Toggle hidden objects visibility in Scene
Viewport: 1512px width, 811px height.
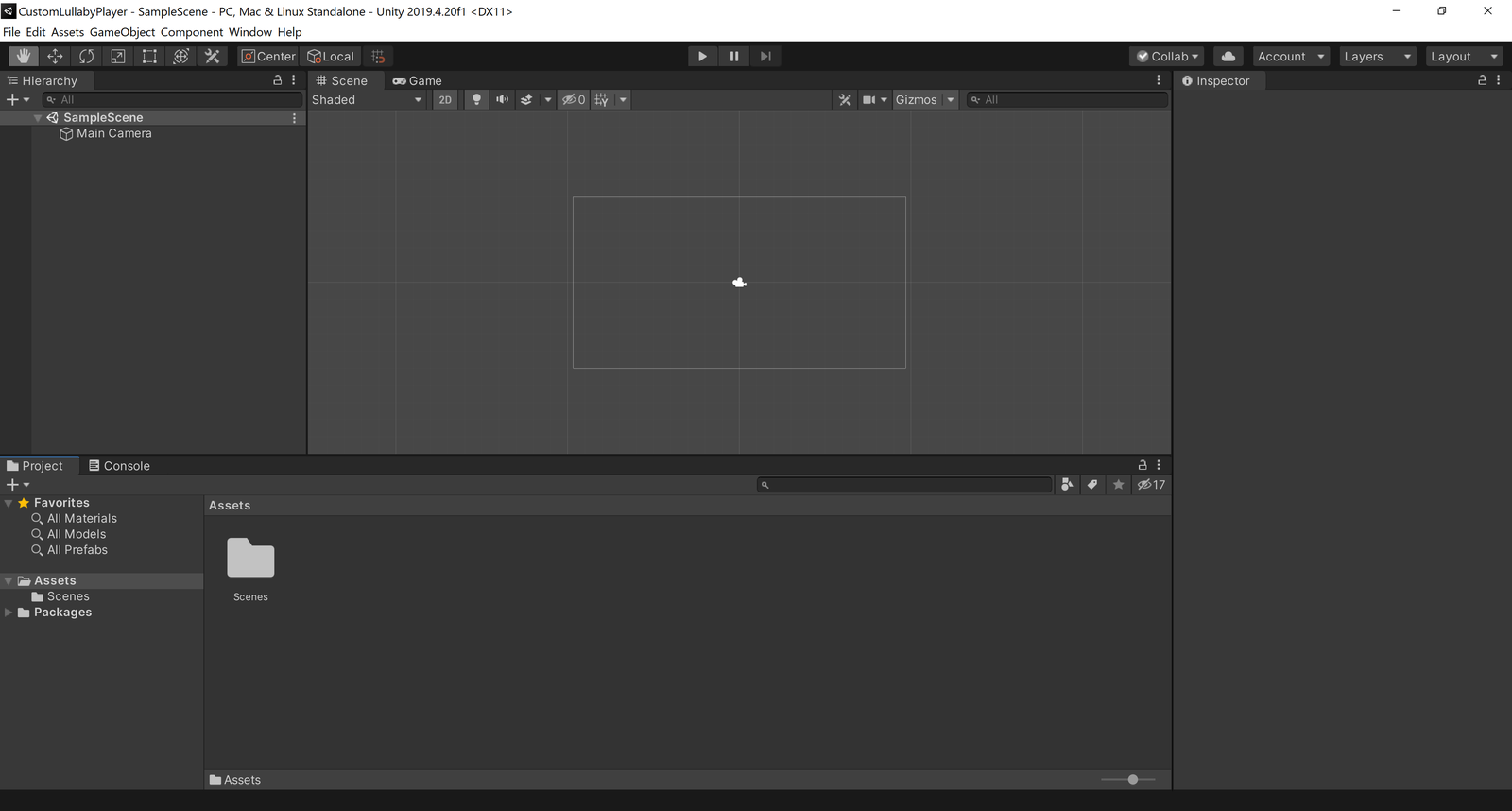click(574, 100)
